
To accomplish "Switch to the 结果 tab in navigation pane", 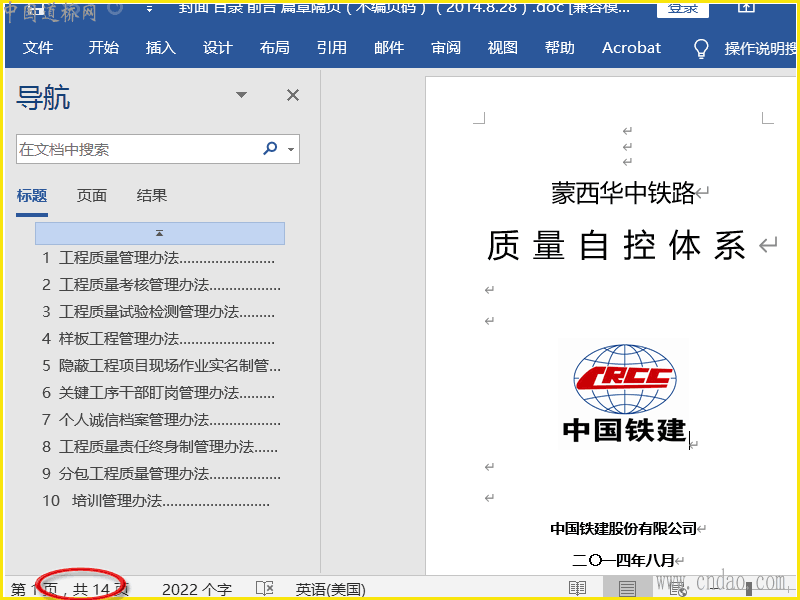I will [x=152, y=195].
